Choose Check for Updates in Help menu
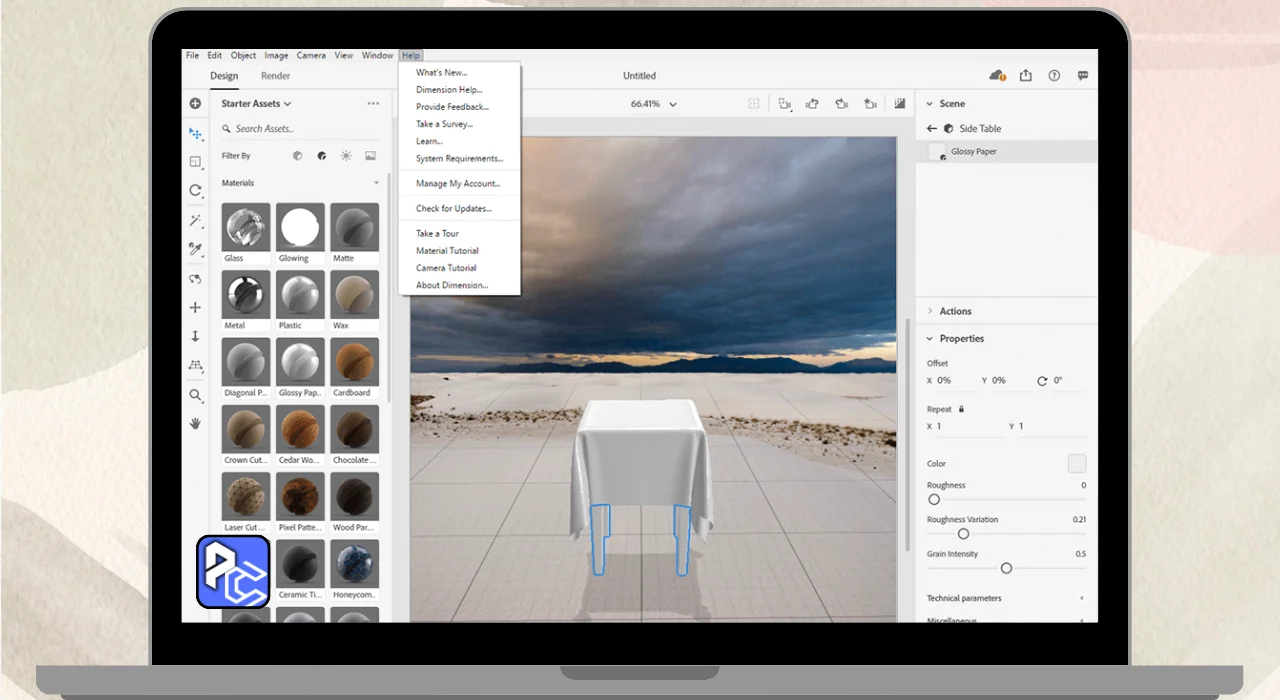The width and height of the screenshot is (1280, 700). tap(454, 209)
